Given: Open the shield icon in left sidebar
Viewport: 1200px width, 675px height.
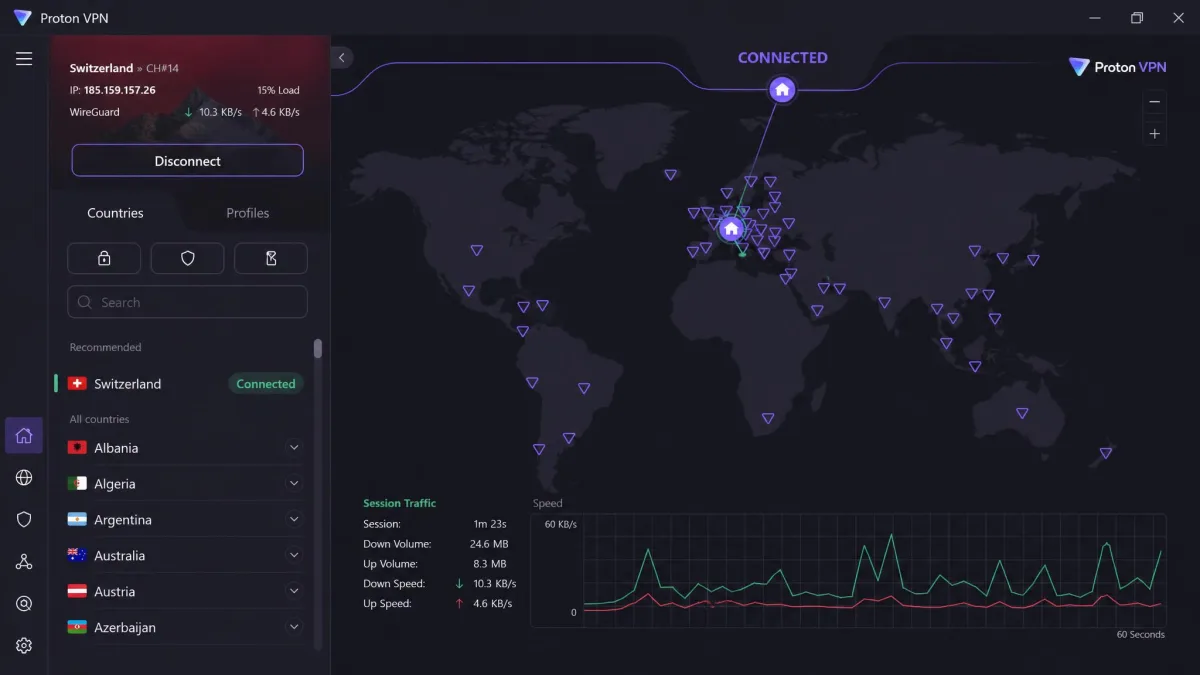Looking at the screenshot, I should (24, 520).
